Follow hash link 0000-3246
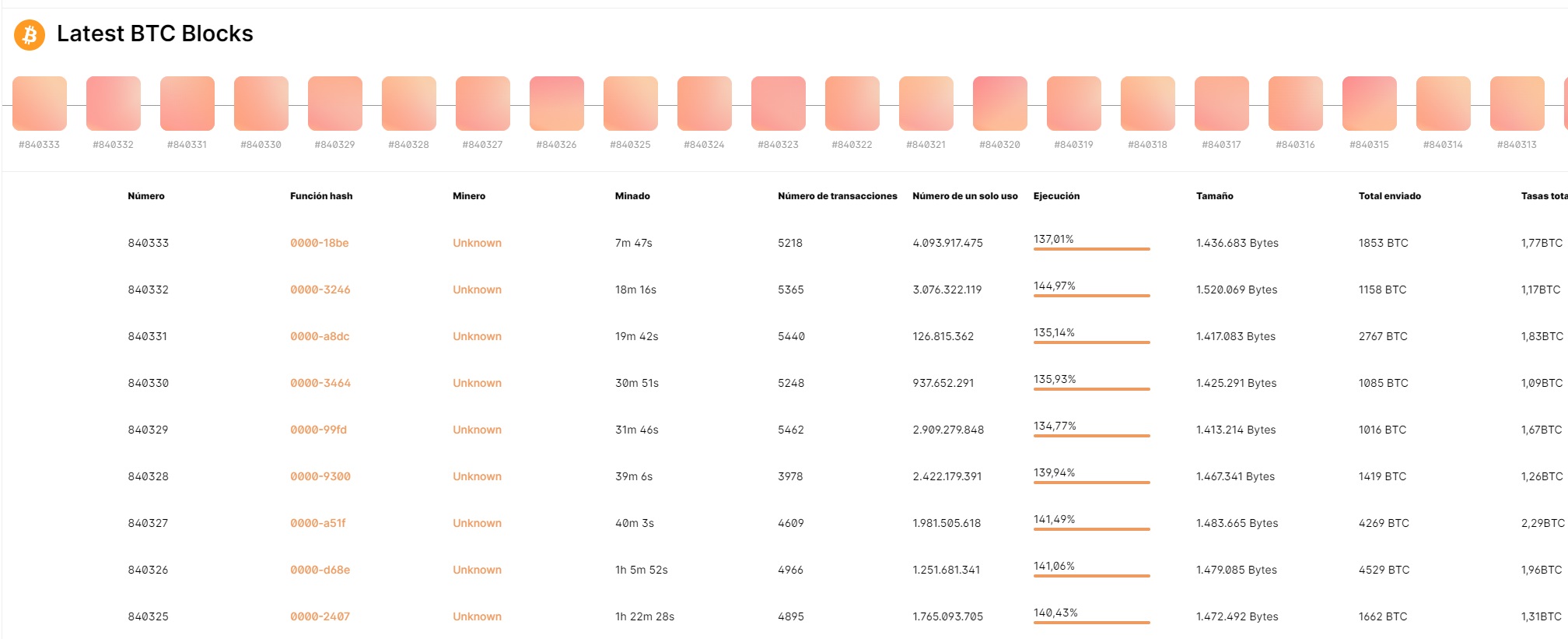The height and width of the screenshot is (639, 1568). click(x=320, y=290)
